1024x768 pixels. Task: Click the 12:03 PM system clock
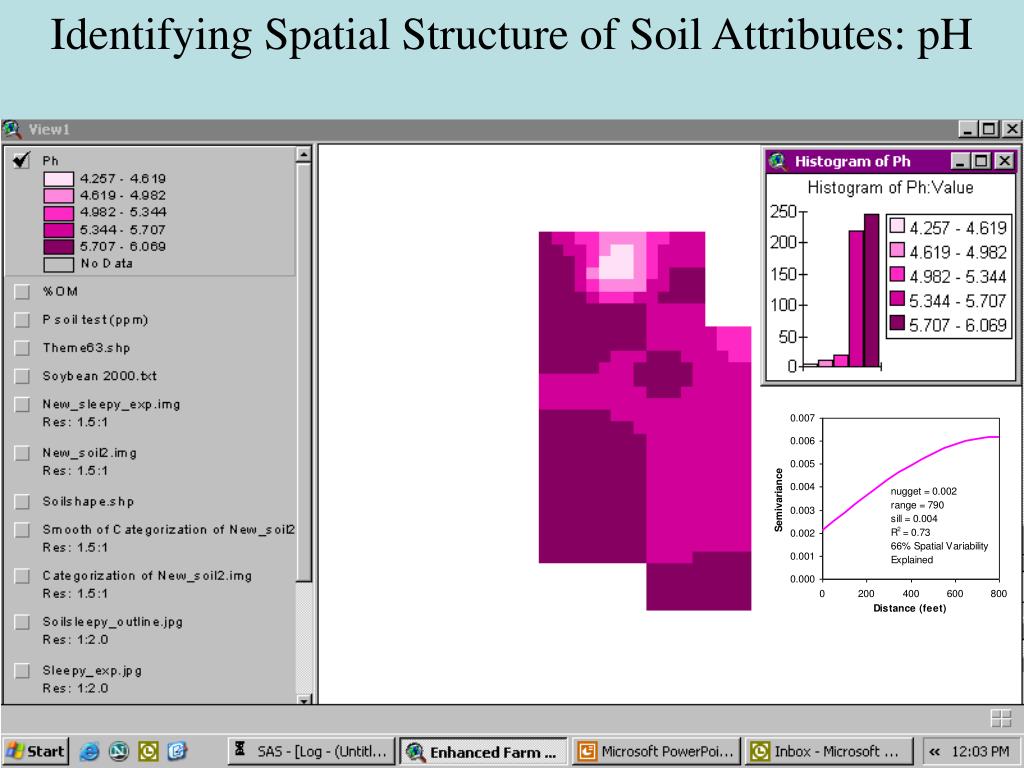[980, 752]
